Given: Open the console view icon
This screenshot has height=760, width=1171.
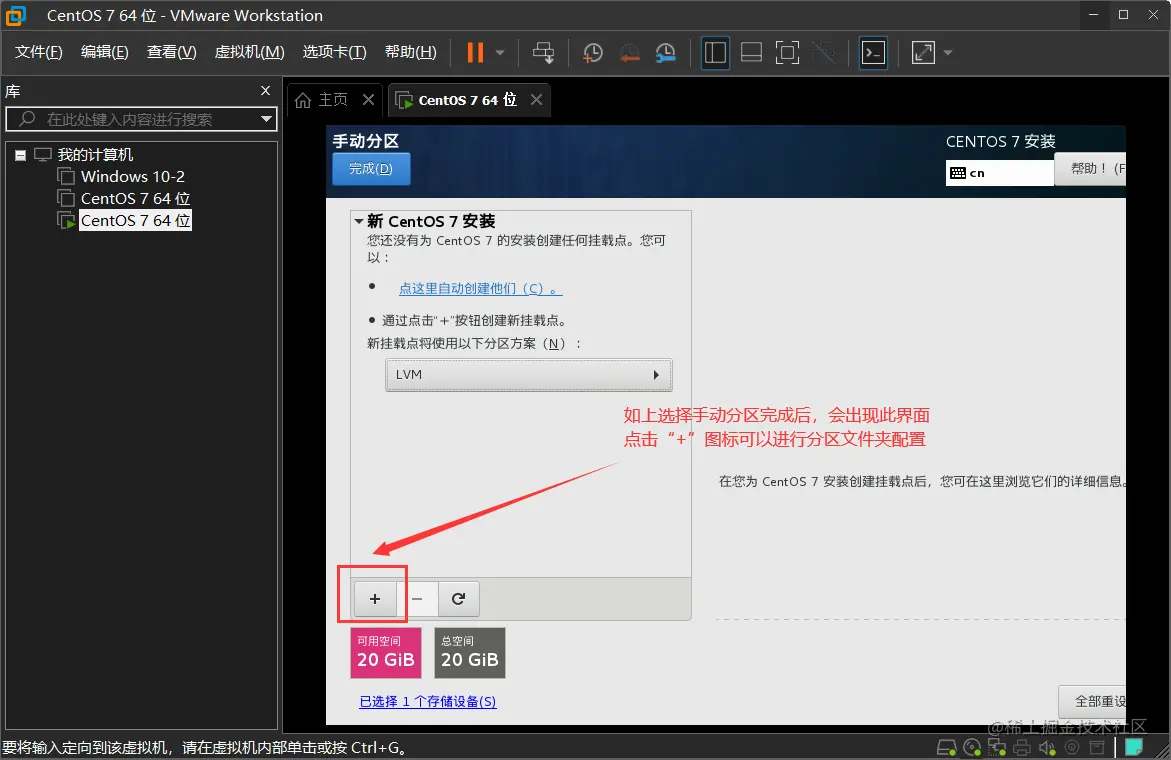Looking at the screenshot, I should 873,52.
